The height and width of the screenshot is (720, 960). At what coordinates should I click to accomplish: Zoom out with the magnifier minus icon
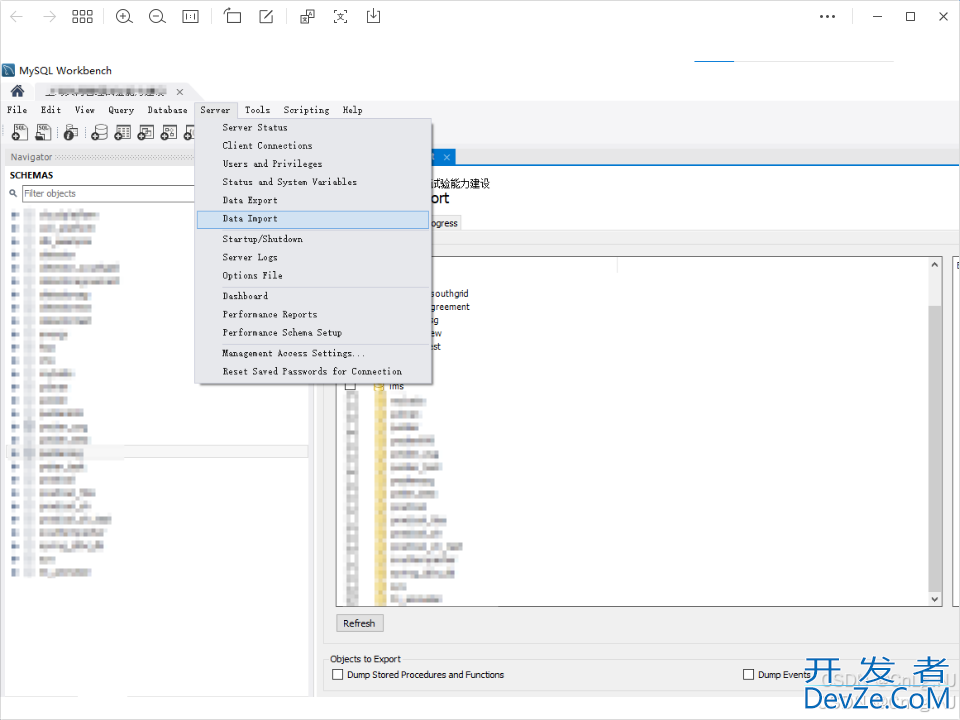tap(157, 17)
